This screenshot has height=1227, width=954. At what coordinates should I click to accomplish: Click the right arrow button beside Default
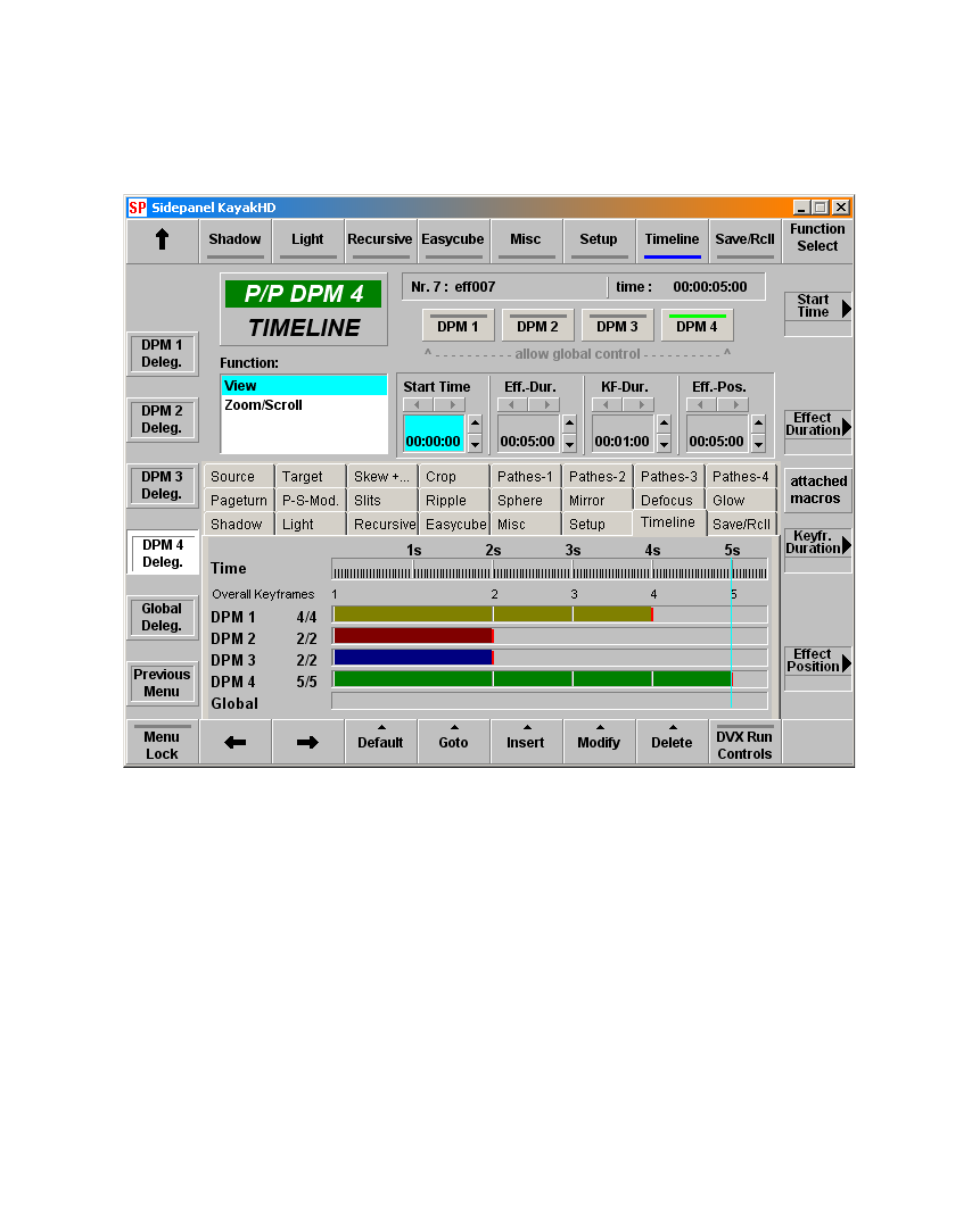(x=308, y=742)
